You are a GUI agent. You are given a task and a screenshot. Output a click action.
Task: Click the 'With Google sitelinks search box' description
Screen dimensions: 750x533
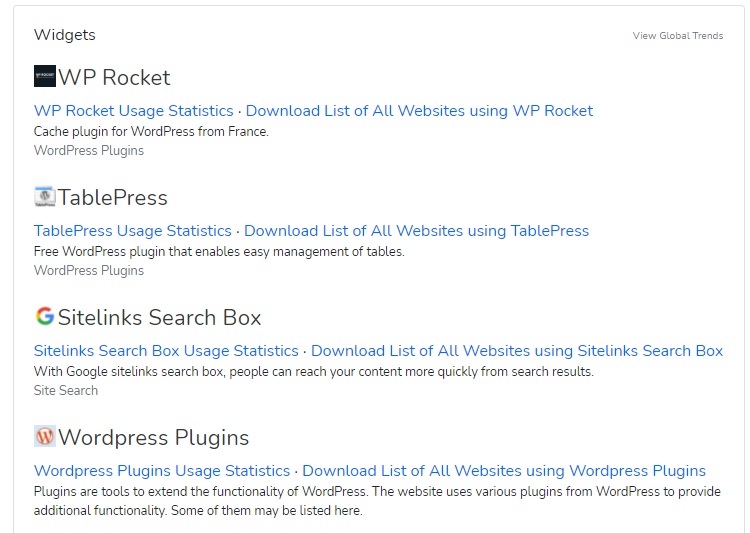[313, 372]
